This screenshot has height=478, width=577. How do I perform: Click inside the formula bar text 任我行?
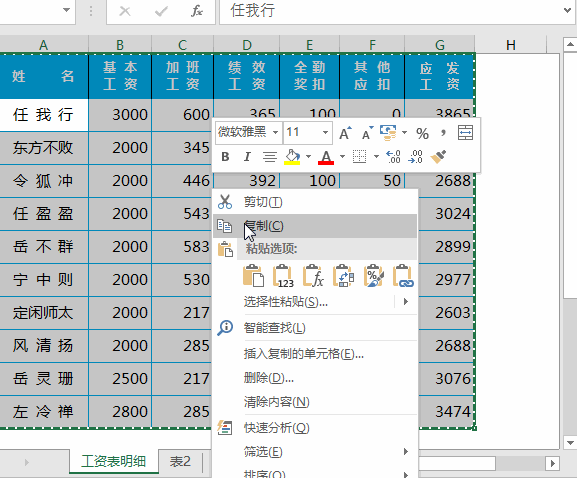(253, 10)
